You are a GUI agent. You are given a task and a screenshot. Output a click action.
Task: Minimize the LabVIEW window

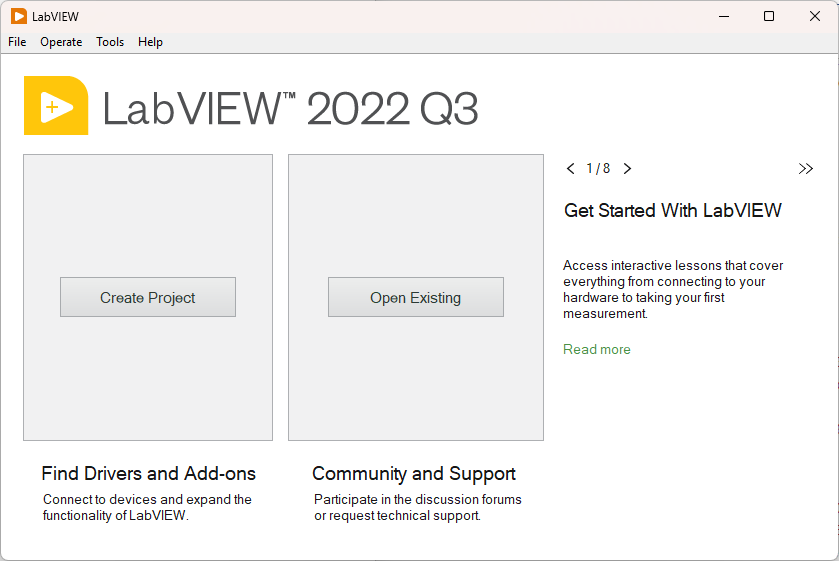click(723, 16)
